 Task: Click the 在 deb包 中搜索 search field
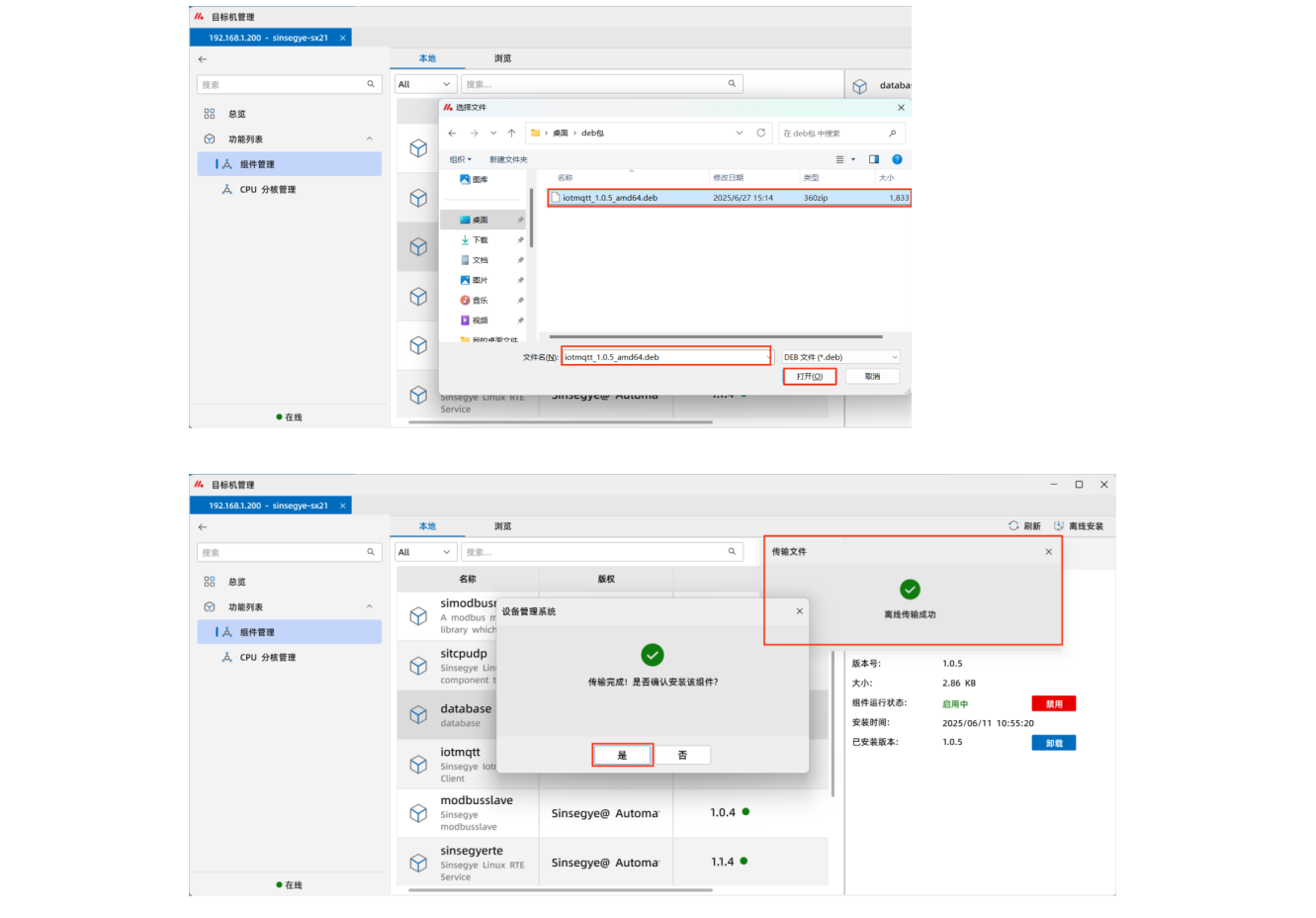(835, 133)
